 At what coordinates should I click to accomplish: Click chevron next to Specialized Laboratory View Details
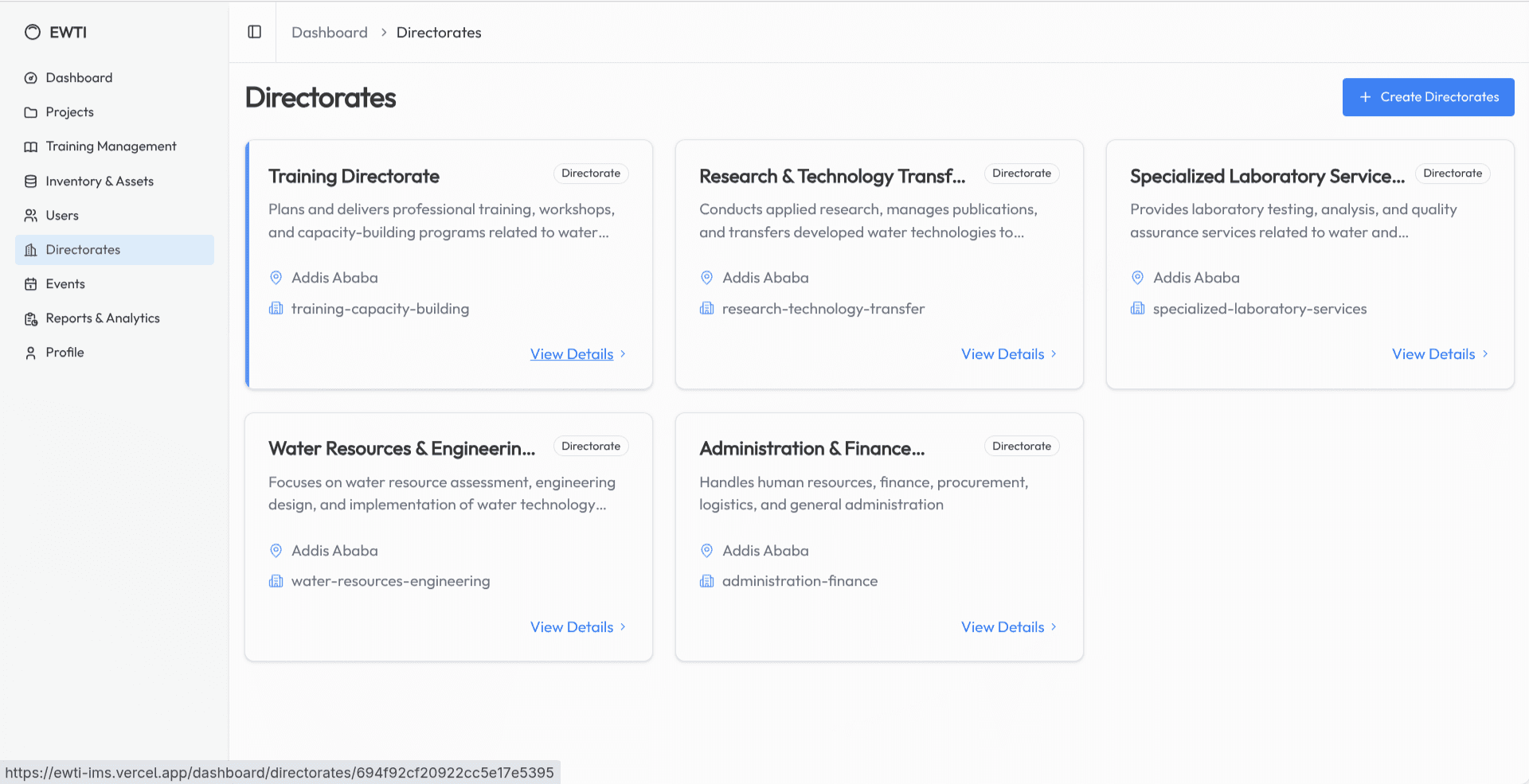(x=1485, y=354)
